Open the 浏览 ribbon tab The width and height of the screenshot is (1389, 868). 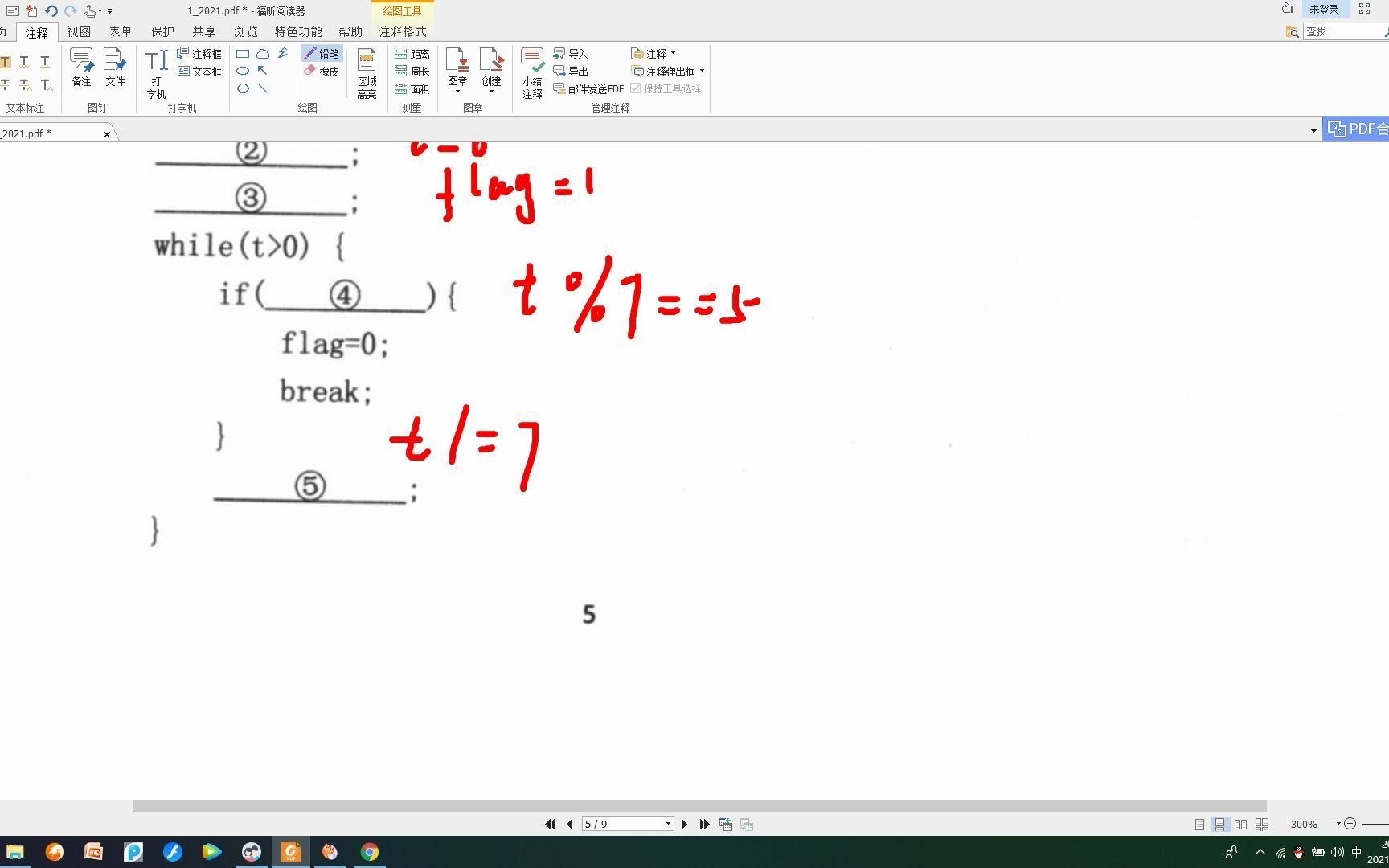tap(246, 31)
